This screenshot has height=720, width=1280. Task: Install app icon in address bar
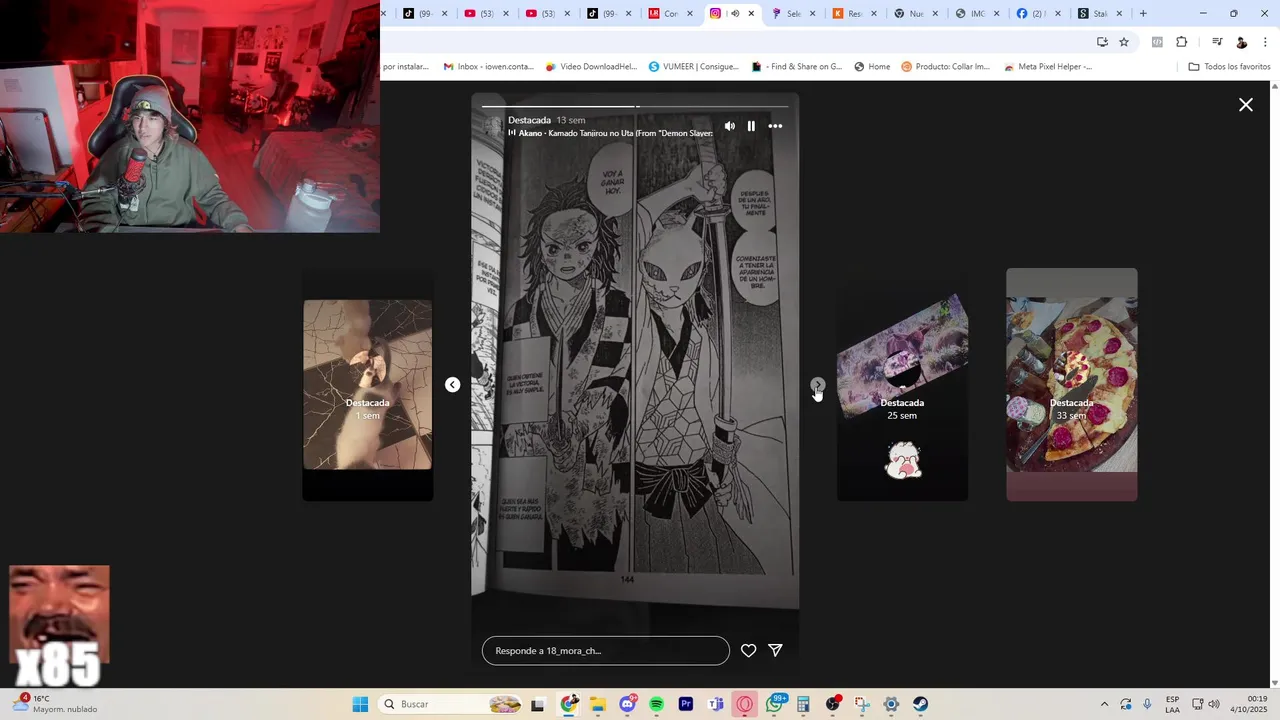tap(1102, 42)
